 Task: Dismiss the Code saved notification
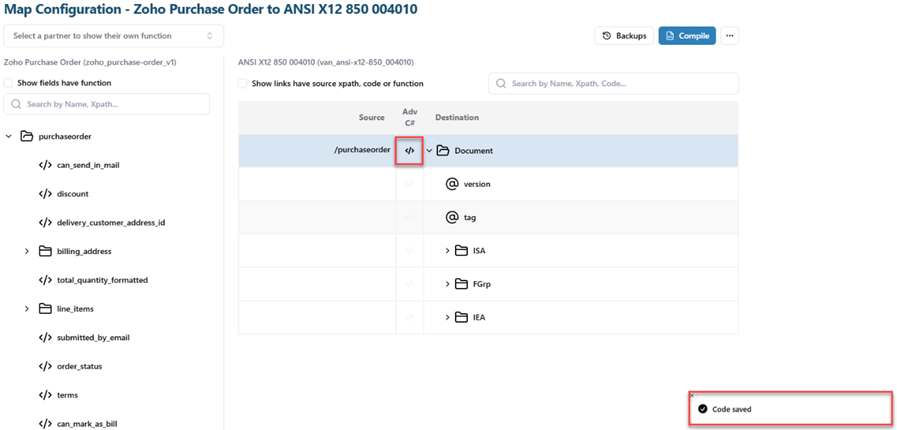[x=692, y=395]
